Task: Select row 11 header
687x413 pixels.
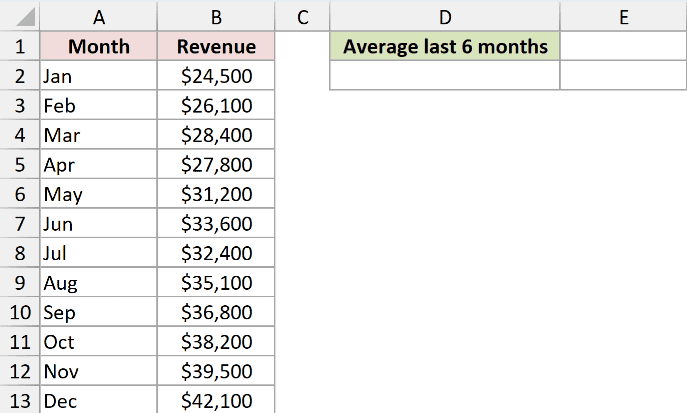Action: pyautogui.click(x=20, y=342)
